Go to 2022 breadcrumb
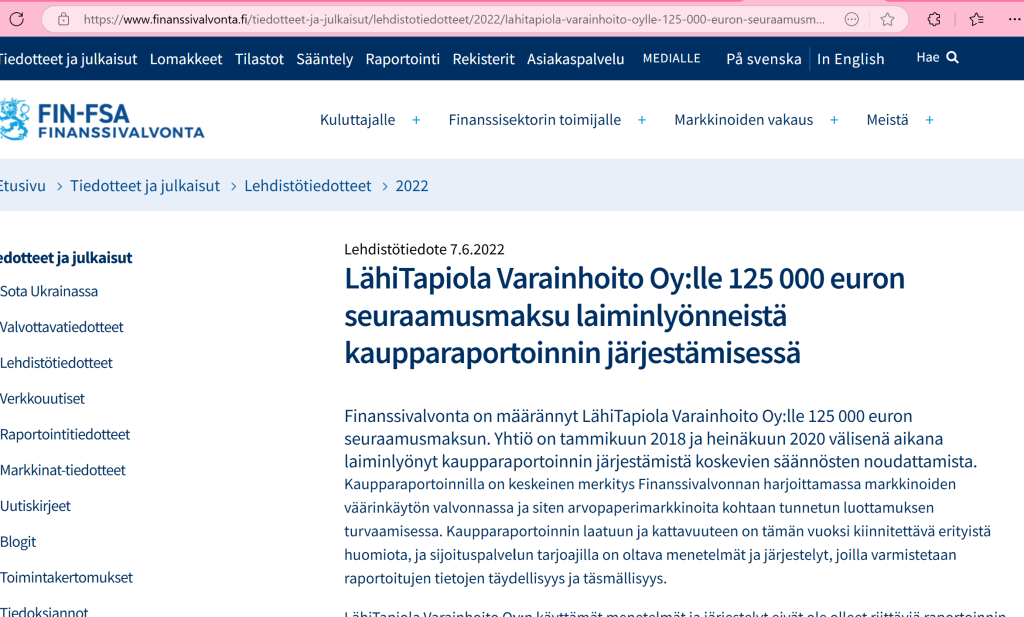Viewport: 1024px width, 617px height. click(412, 186)
